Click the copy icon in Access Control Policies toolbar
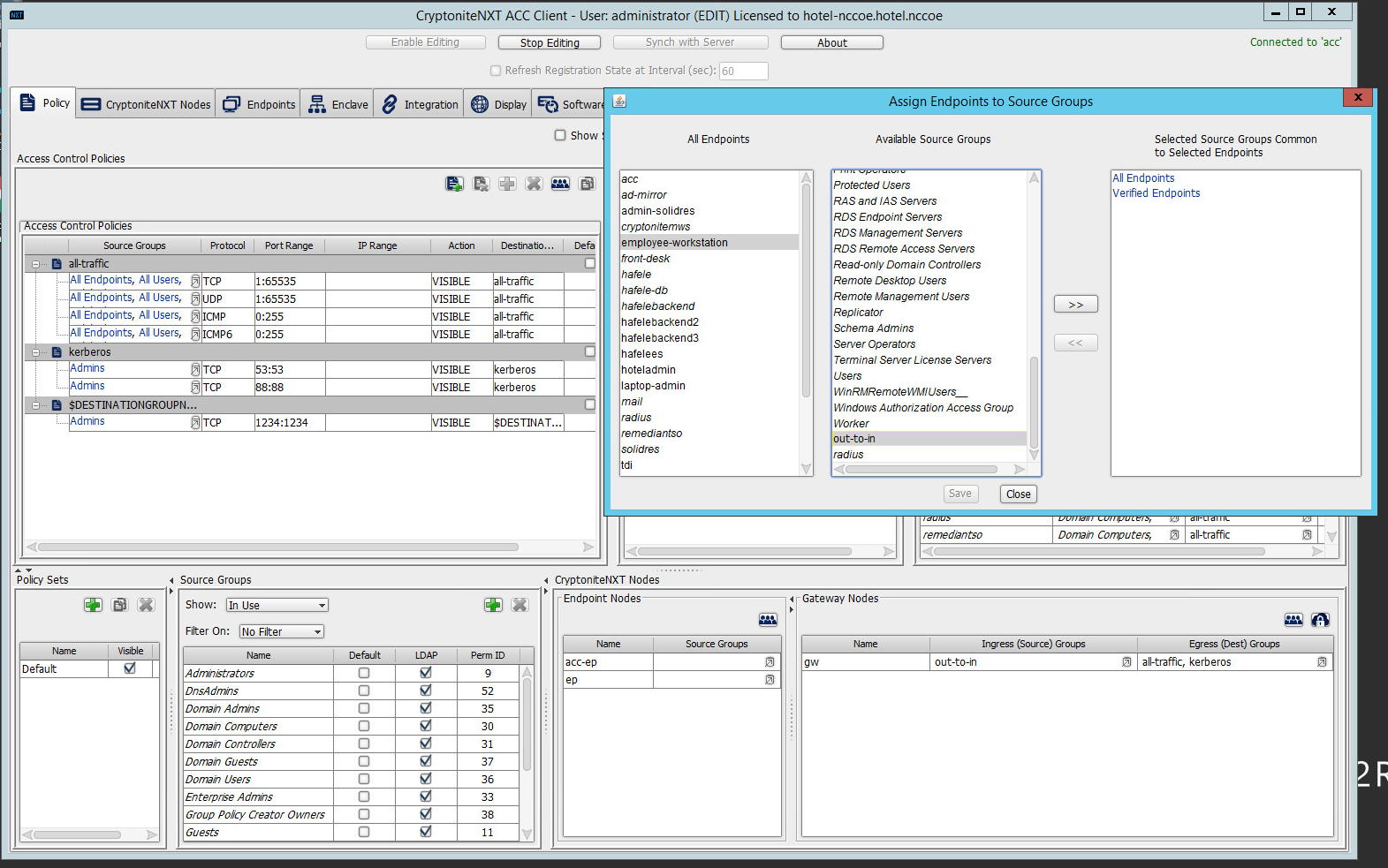 587,184
